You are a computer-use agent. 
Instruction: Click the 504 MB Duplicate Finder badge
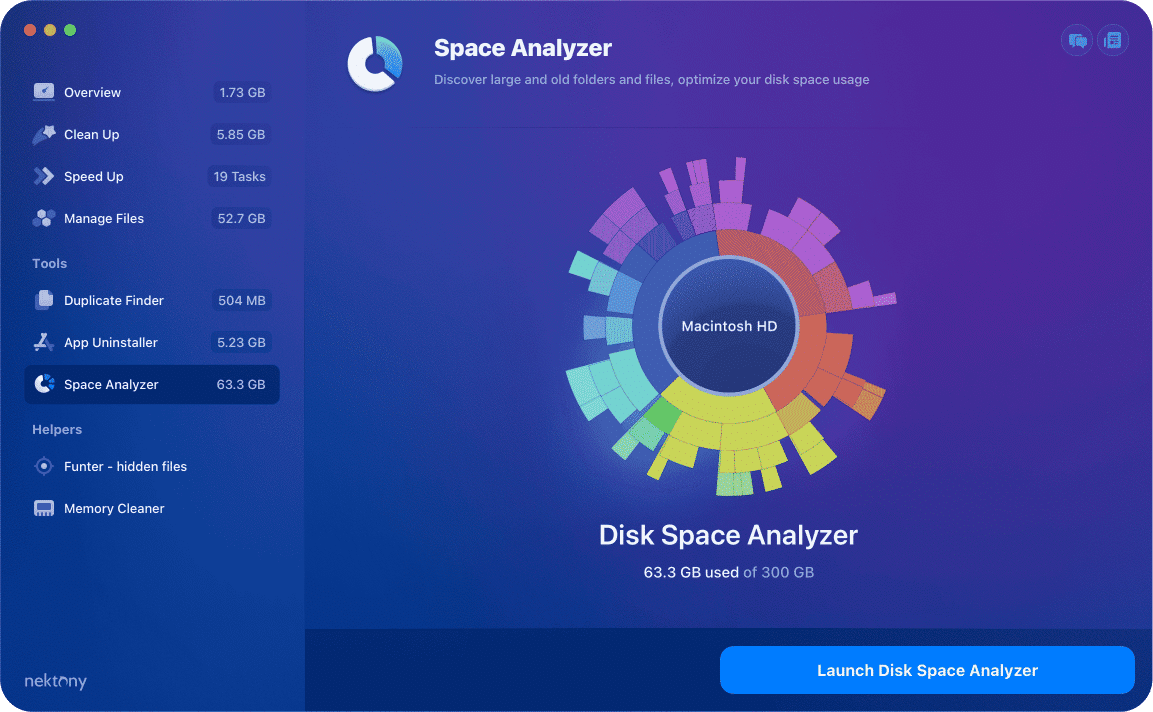pyautogui.click(x=241, y=300)
